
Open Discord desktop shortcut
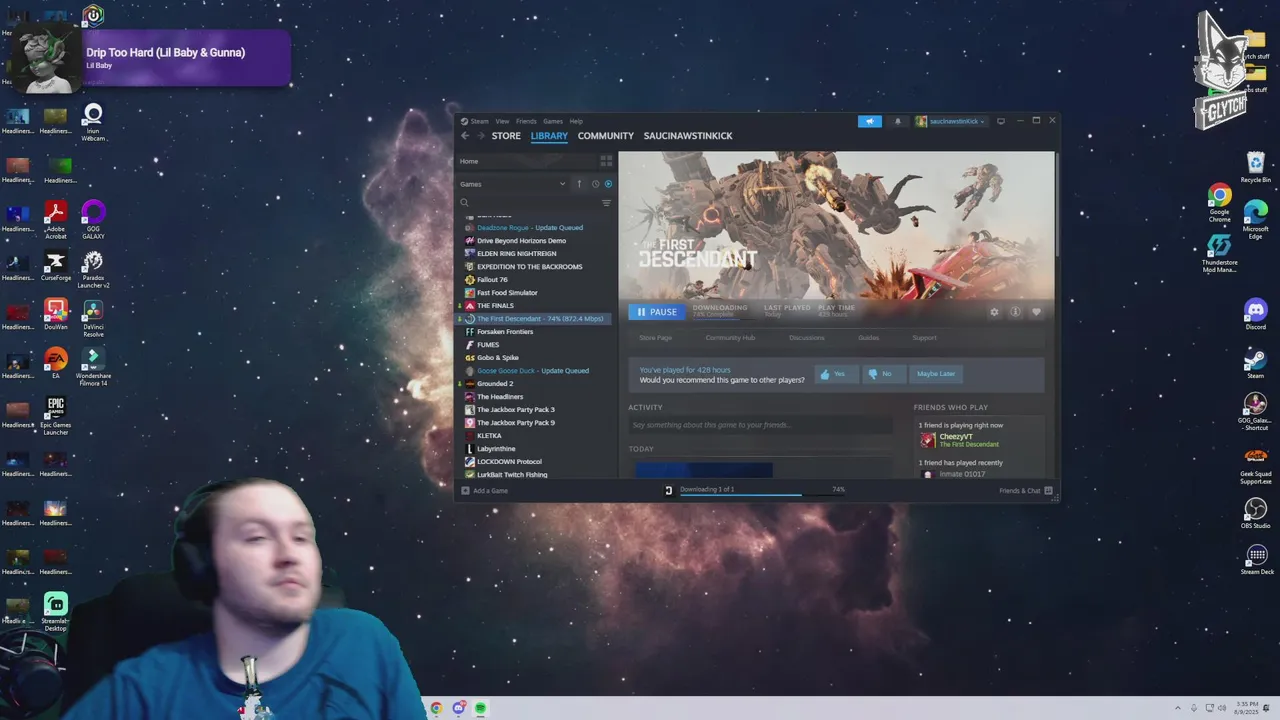(1255, 314)
